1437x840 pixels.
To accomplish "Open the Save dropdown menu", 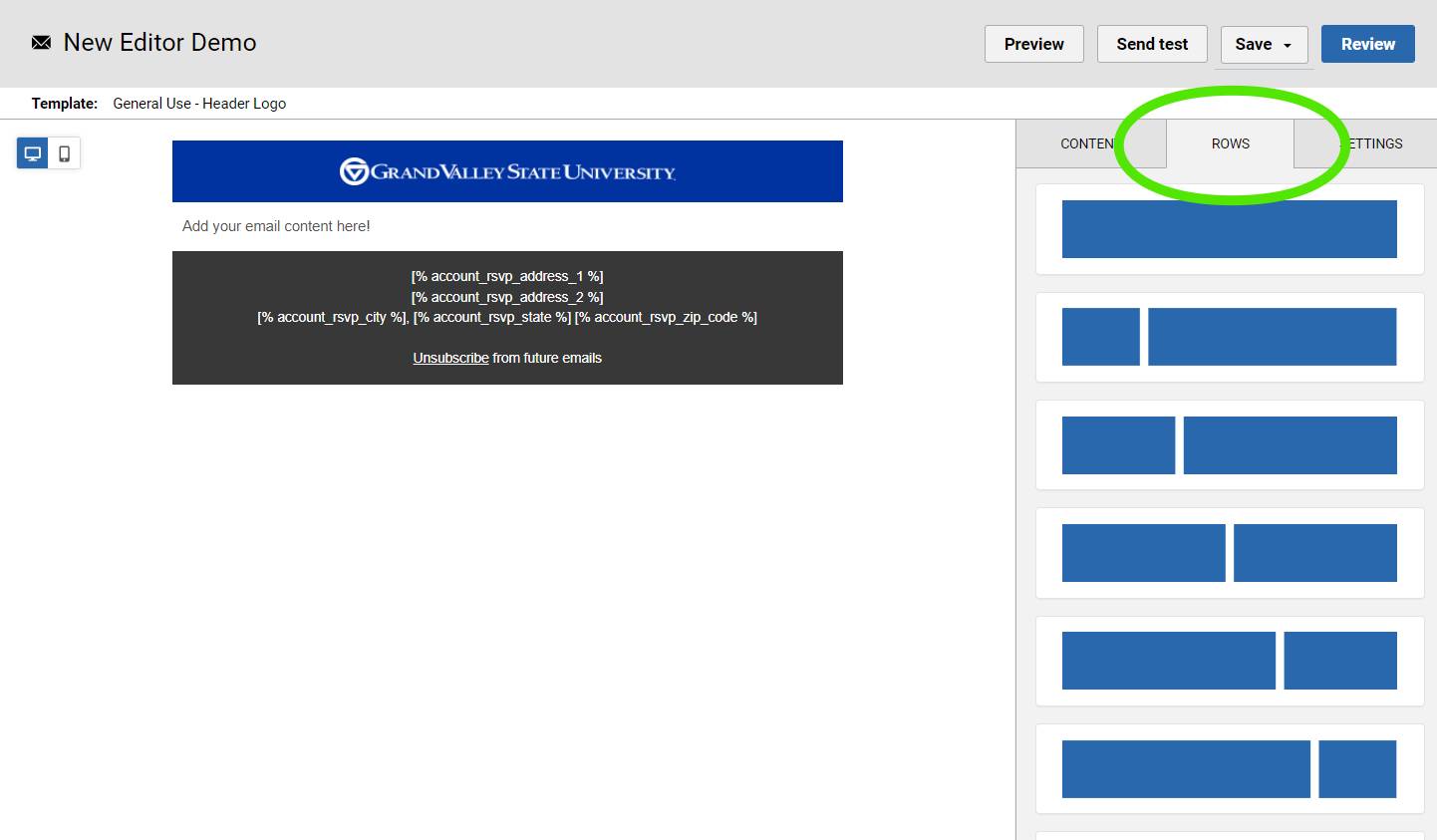I will (1264, 44).
